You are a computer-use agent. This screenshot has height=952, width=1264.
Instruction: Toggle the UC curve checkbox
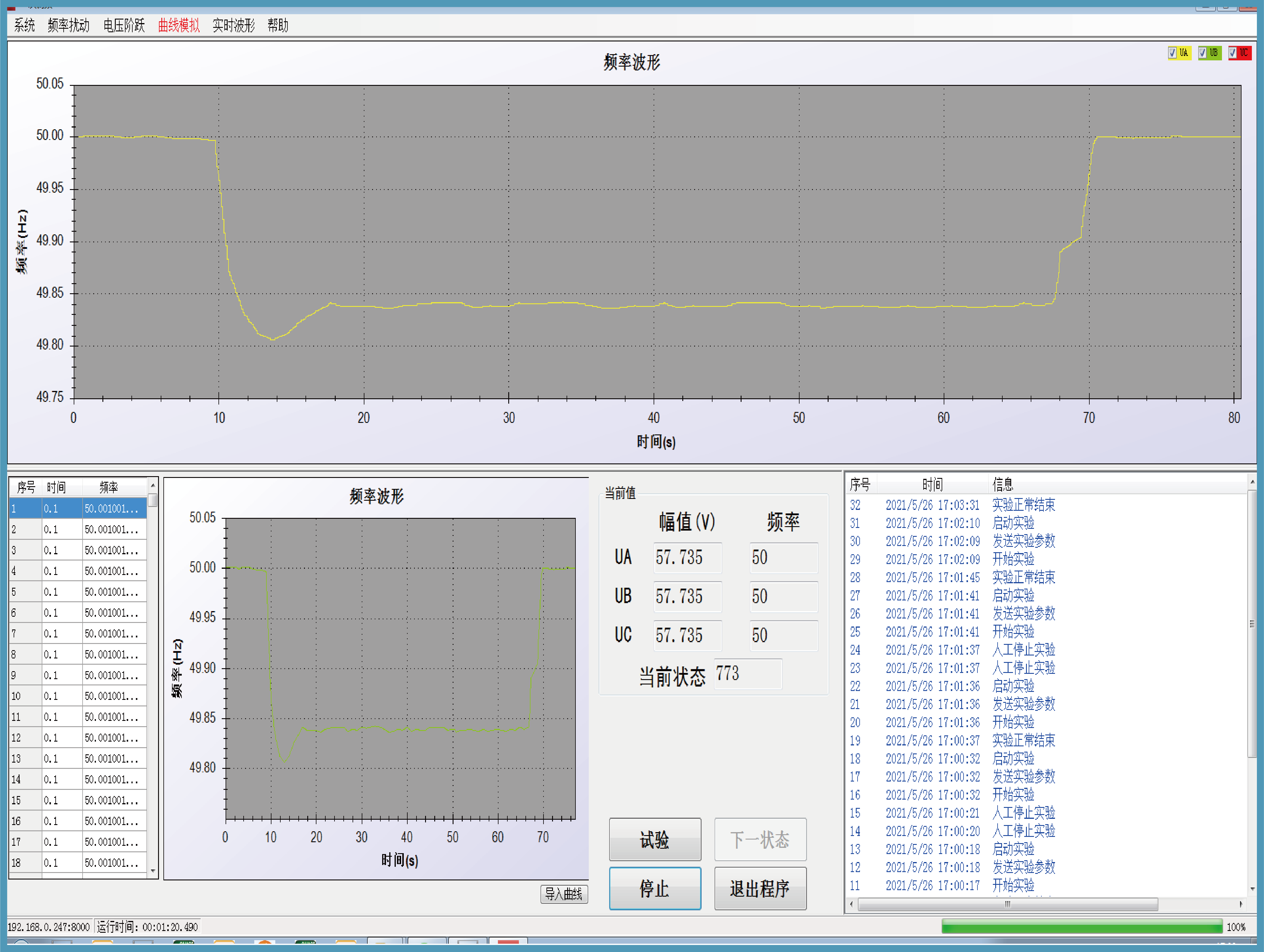[x=1233, y=53]
